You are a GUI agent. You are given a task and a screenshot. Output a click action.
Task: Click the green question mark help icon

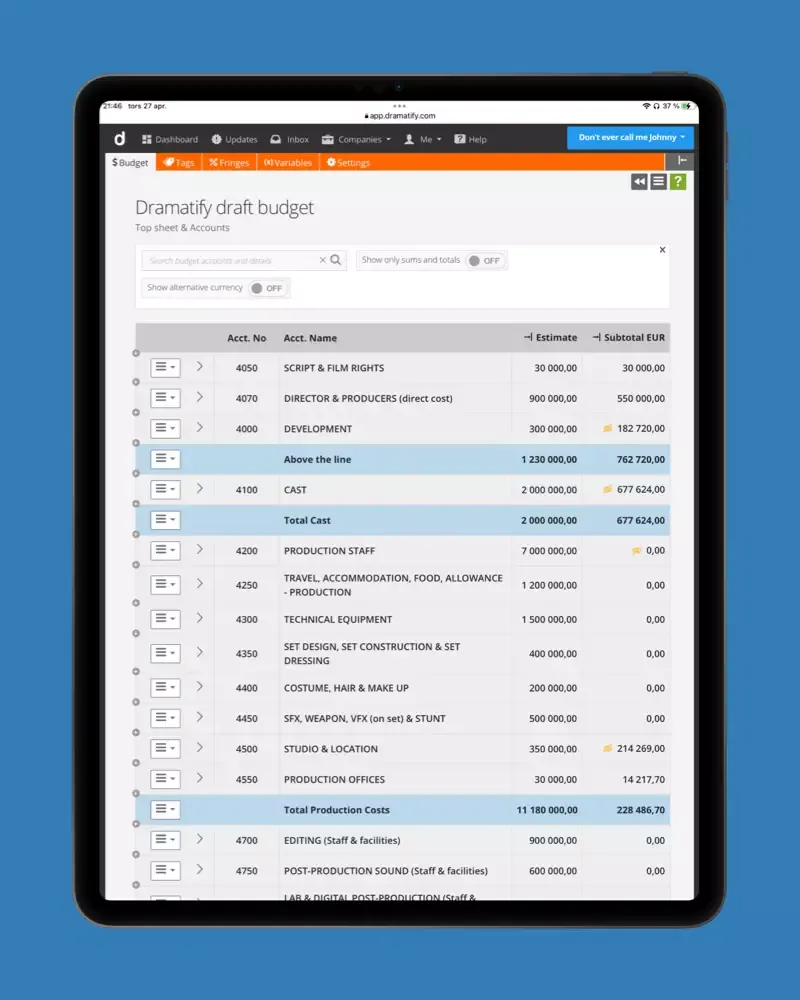pyautogui.click(x=678, y=182)
